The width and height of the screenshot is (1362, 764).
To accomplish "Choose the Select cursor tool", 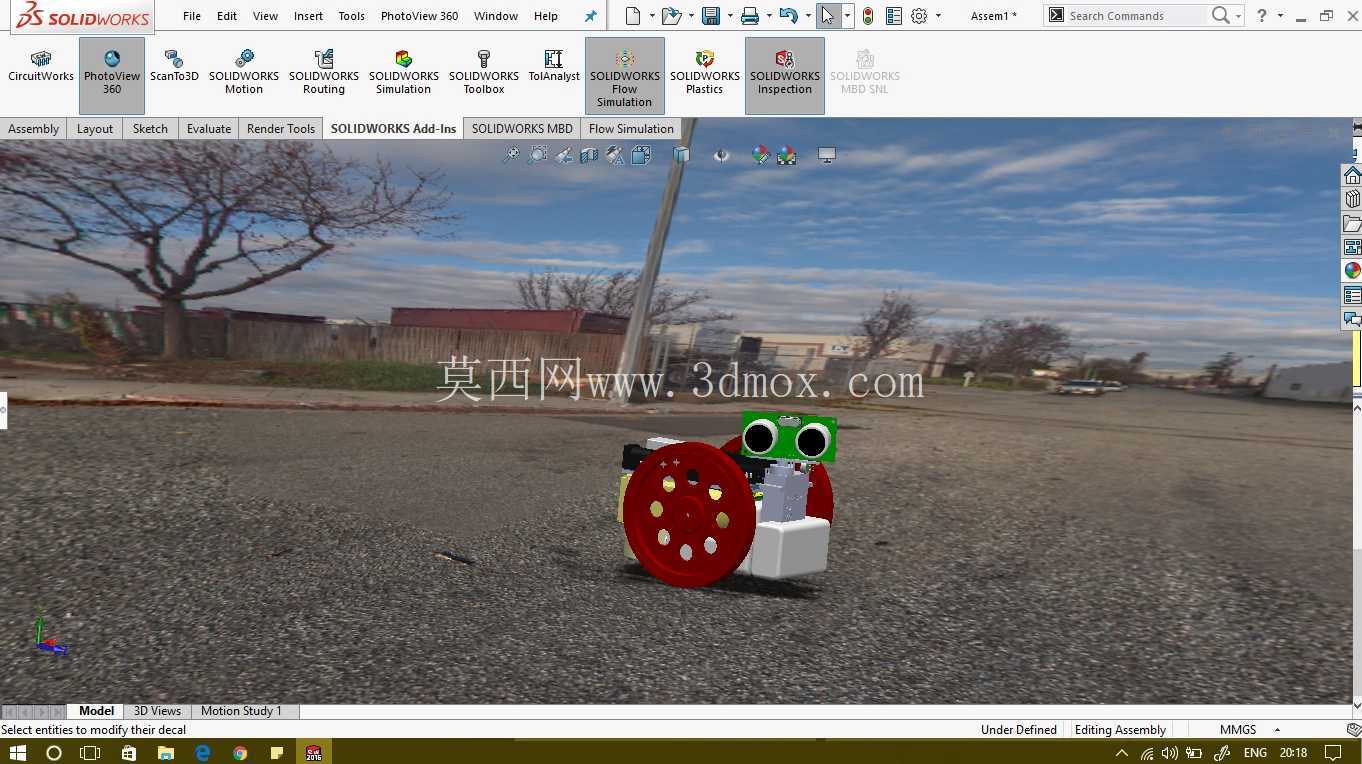I will click(827, 16).
